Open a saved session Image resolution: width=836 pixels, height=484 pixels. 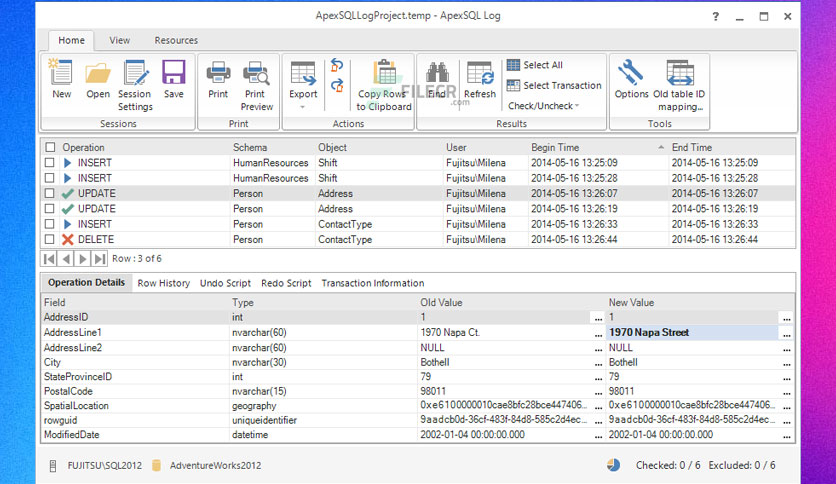click(98, 80)
